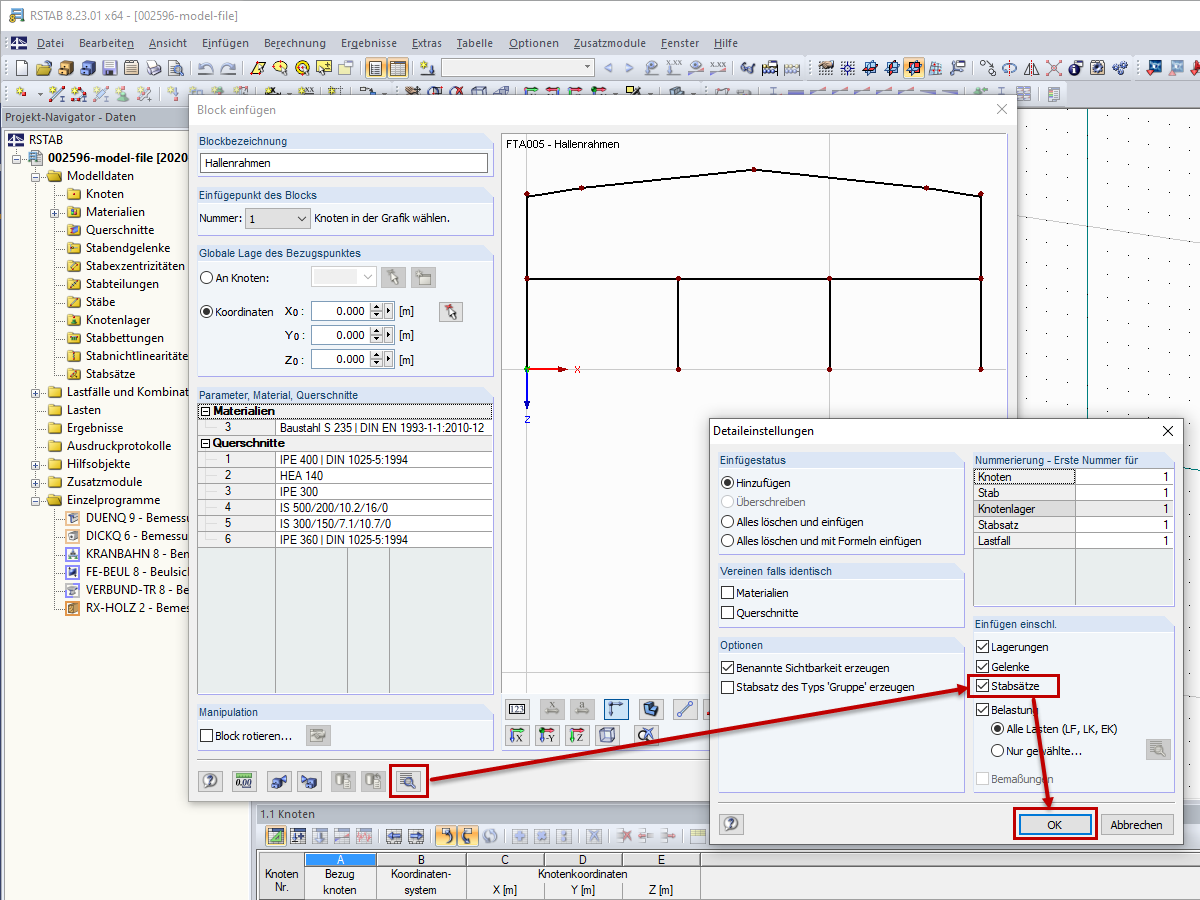The image size is (1200, 900).
Task: Select Alles löschen und einfügen option
Action: 728,522
